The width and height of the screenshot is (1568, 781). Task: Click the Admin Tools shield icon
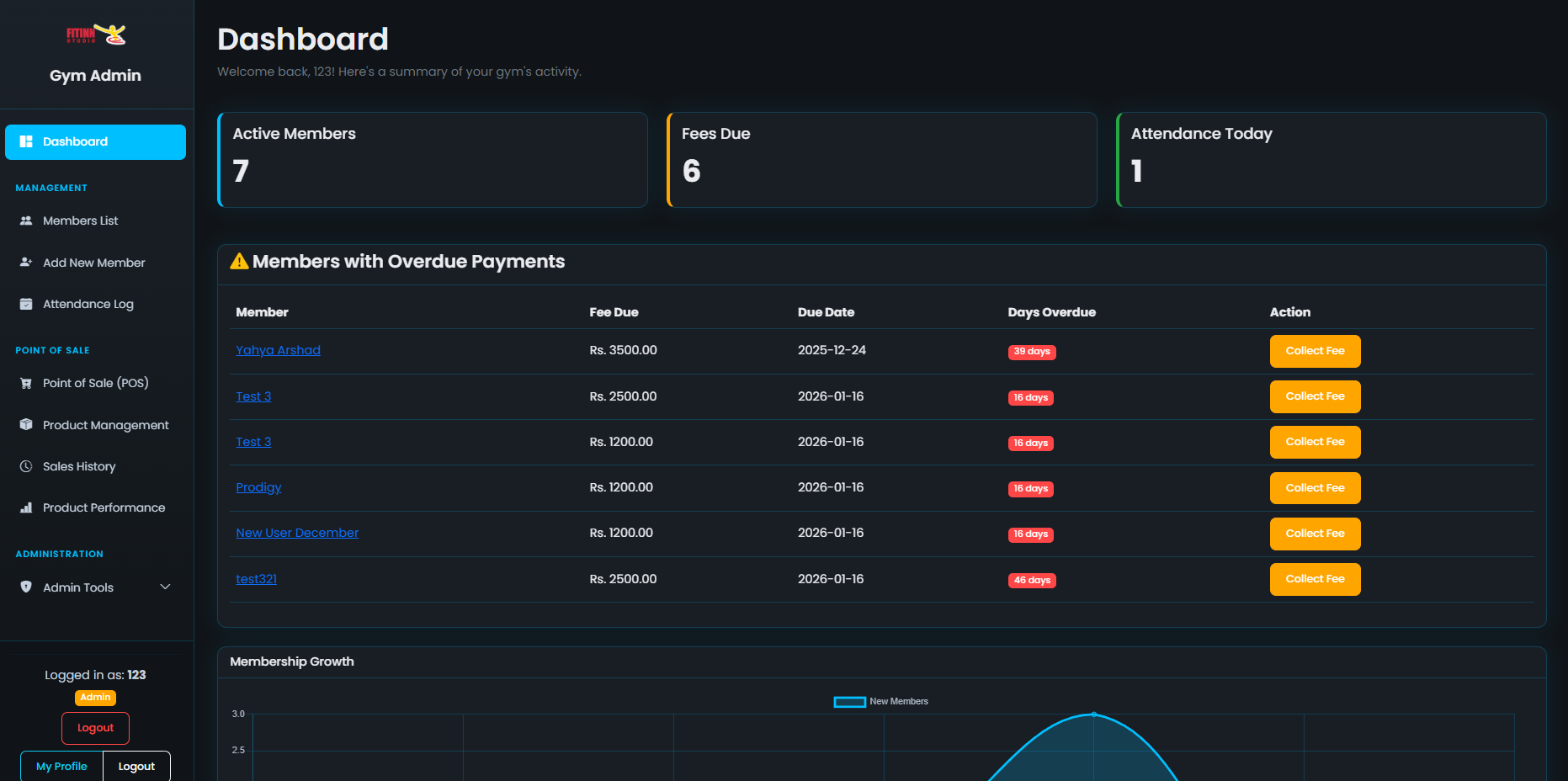(x=25, y=587)
